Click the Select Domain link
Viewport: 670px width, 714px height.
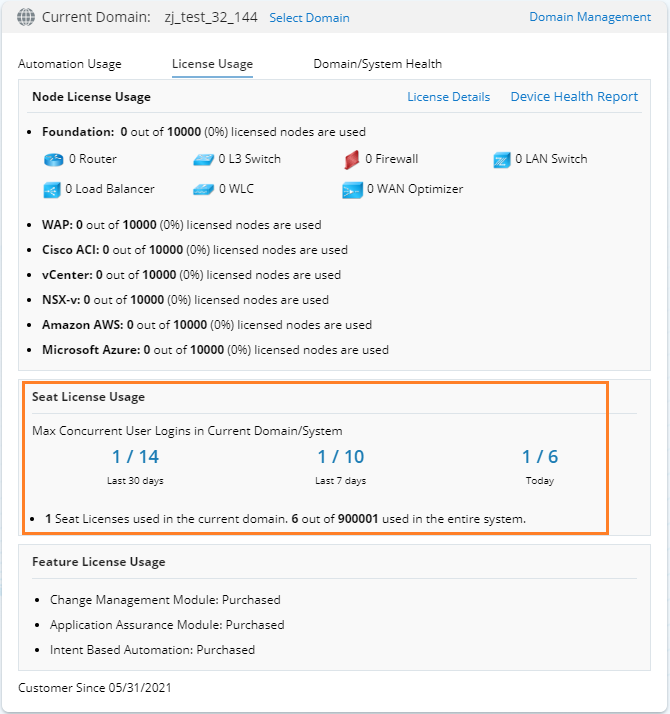pyautogui.click(x=310, y=18)
